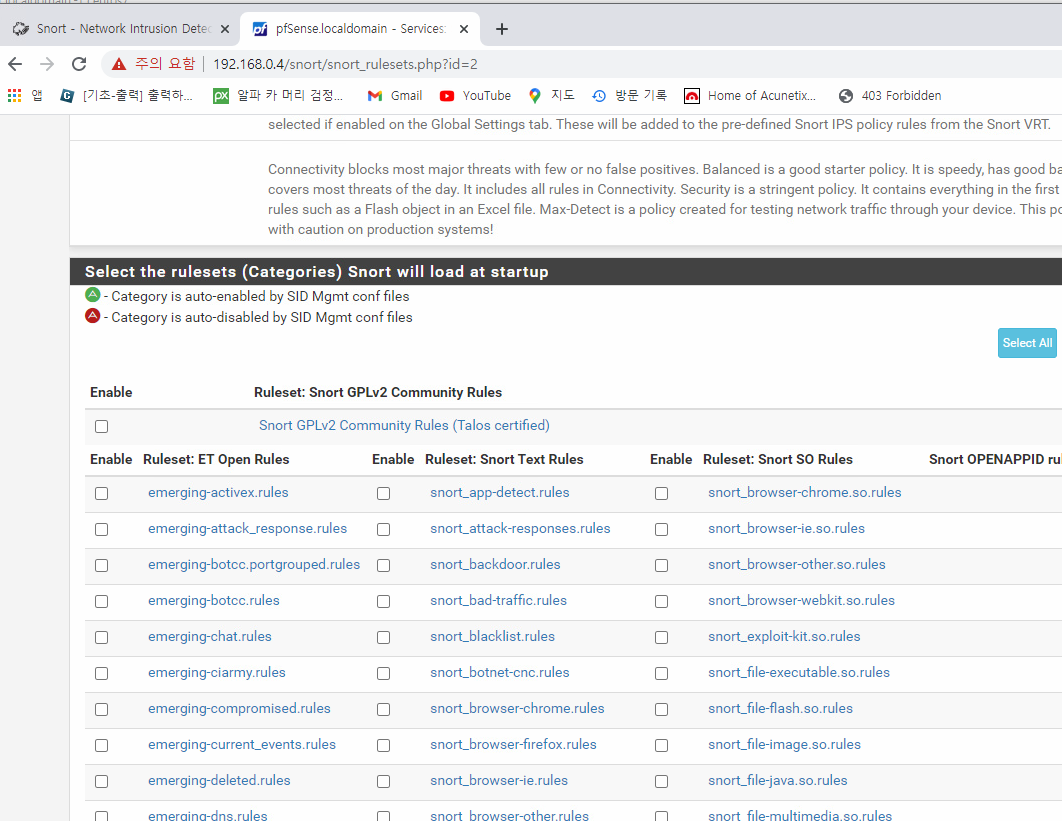Enable emerging-attack_response.rules checkbox
The height and width of the screenshot is (821, 1062).
(102, 529)
